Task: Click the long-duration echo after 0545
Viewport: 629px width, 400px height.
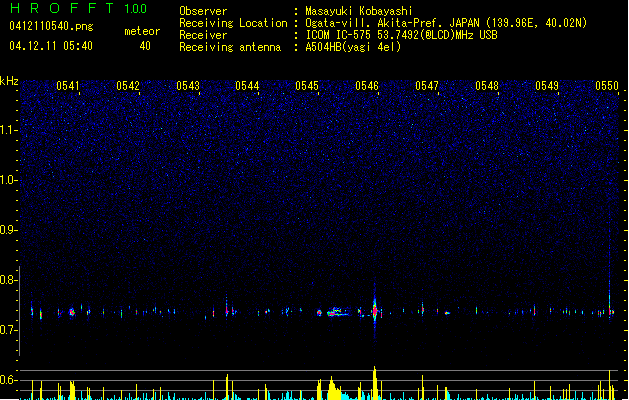Action: [337, 312]
